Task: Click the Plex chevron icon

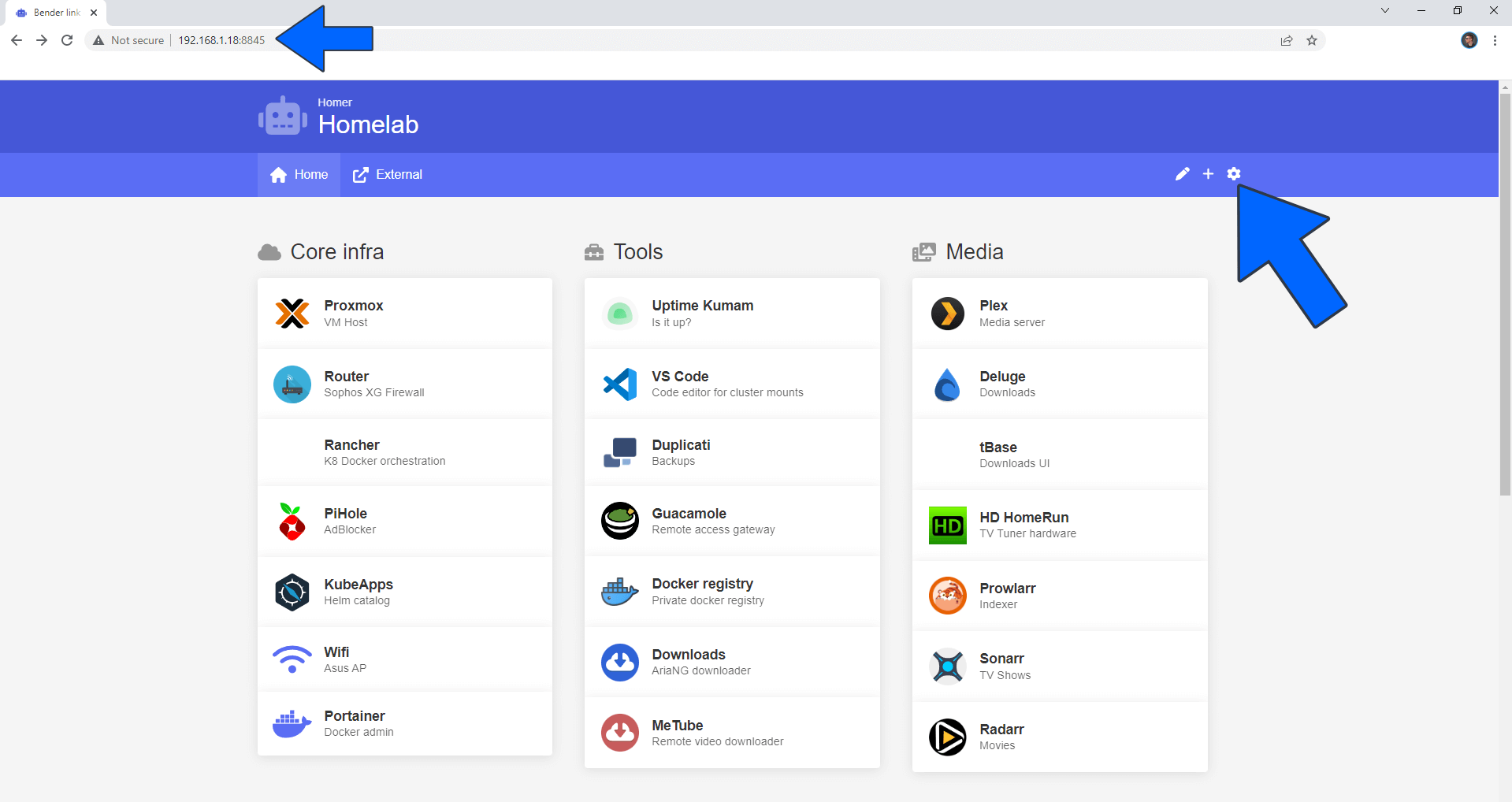Action: [948, 314]
